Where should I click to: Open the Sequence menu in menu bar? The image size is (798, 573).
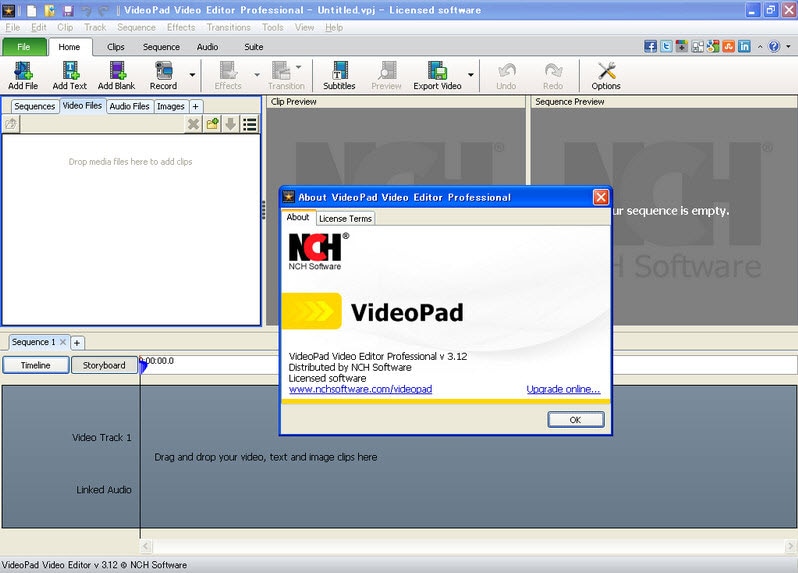136,27
